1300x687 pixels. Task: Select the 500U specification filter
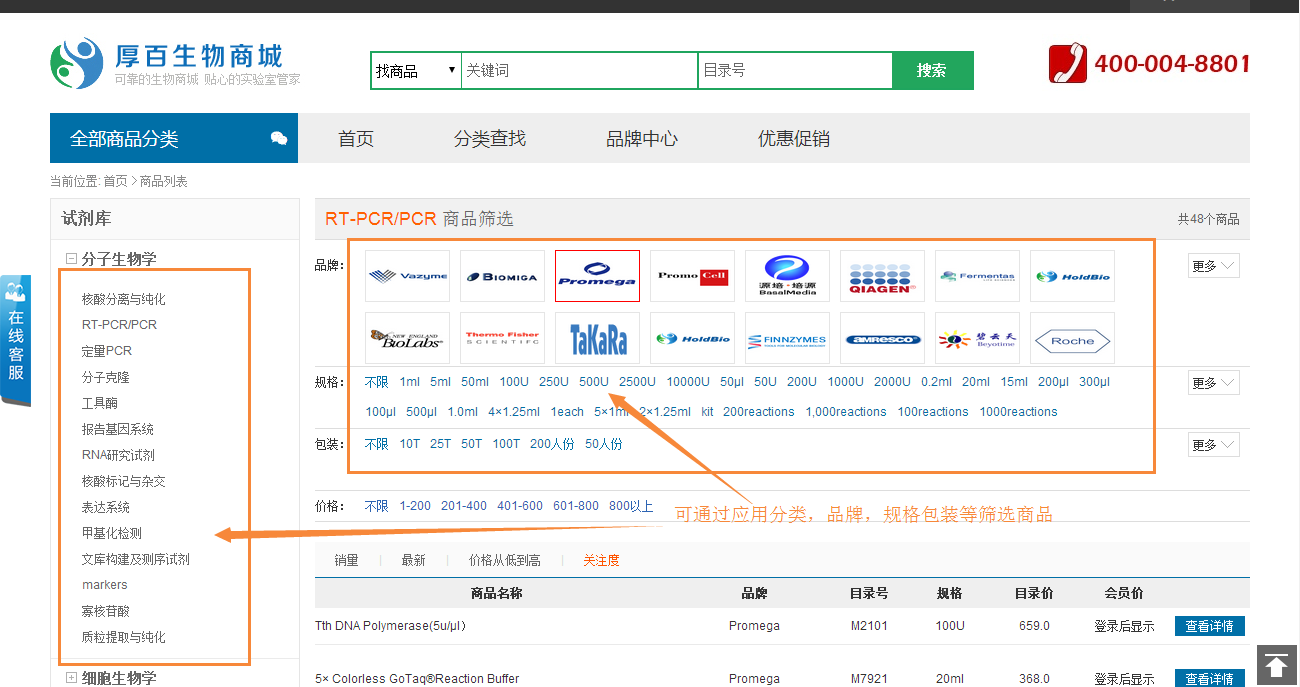593,382
